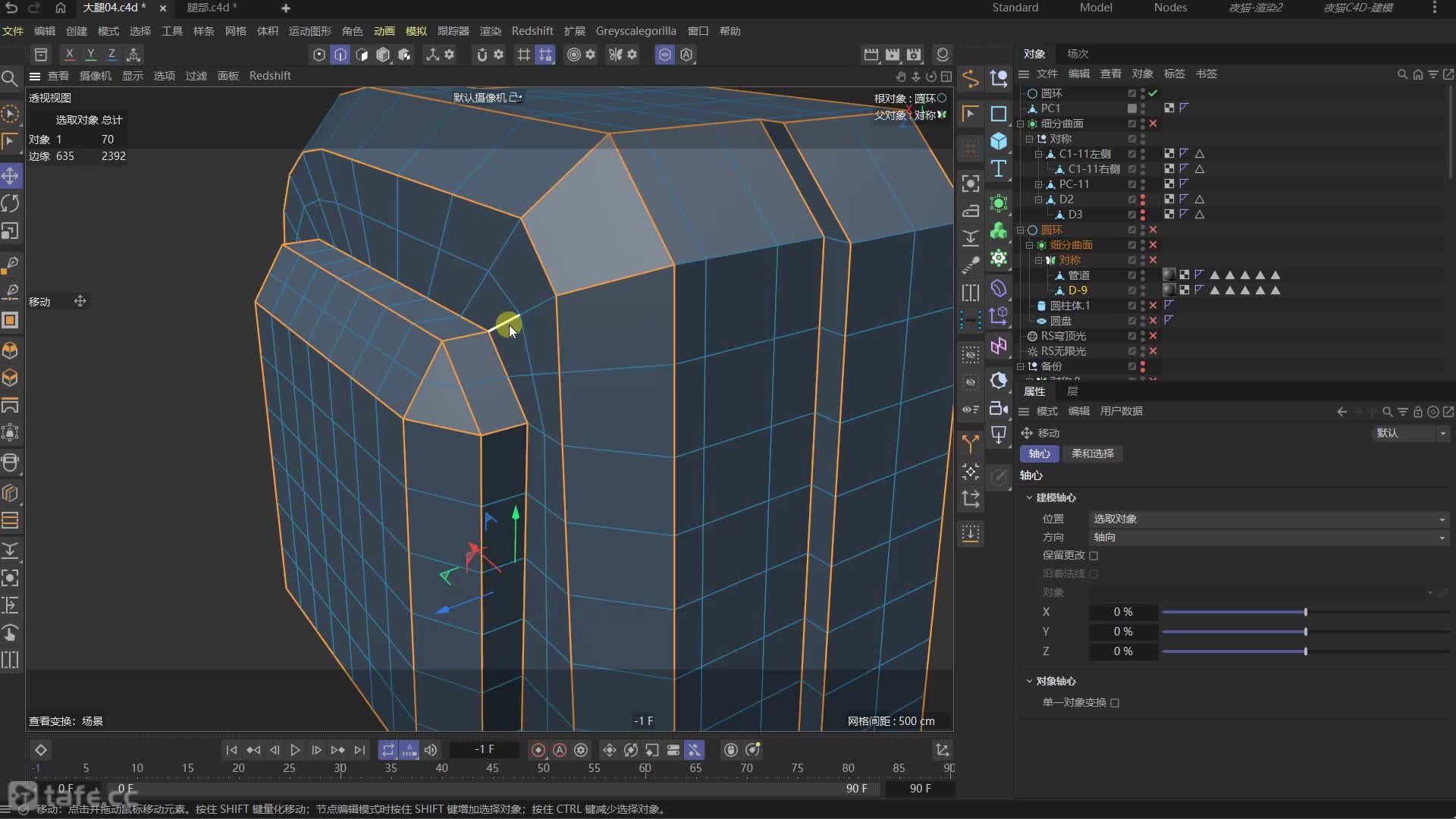Select the Rotate tool in left toolbar
1456x819 pixels.
click(x=11, y=203)
